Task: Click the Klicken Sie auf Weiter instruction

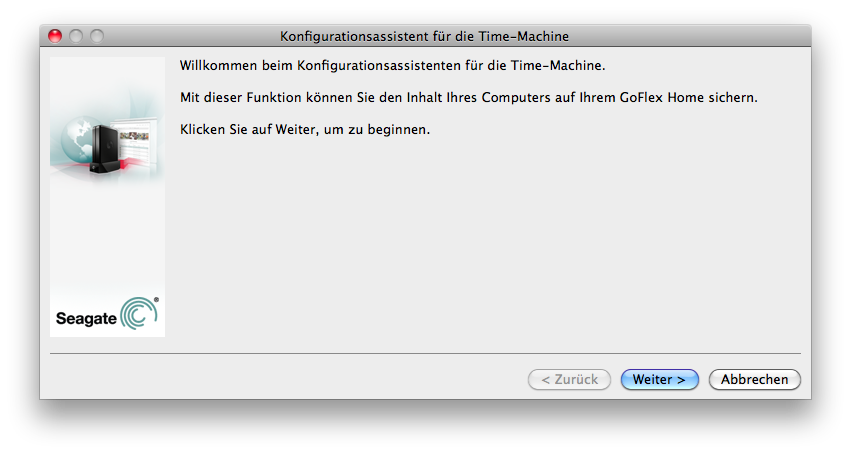Action: [x=305, y=130]
